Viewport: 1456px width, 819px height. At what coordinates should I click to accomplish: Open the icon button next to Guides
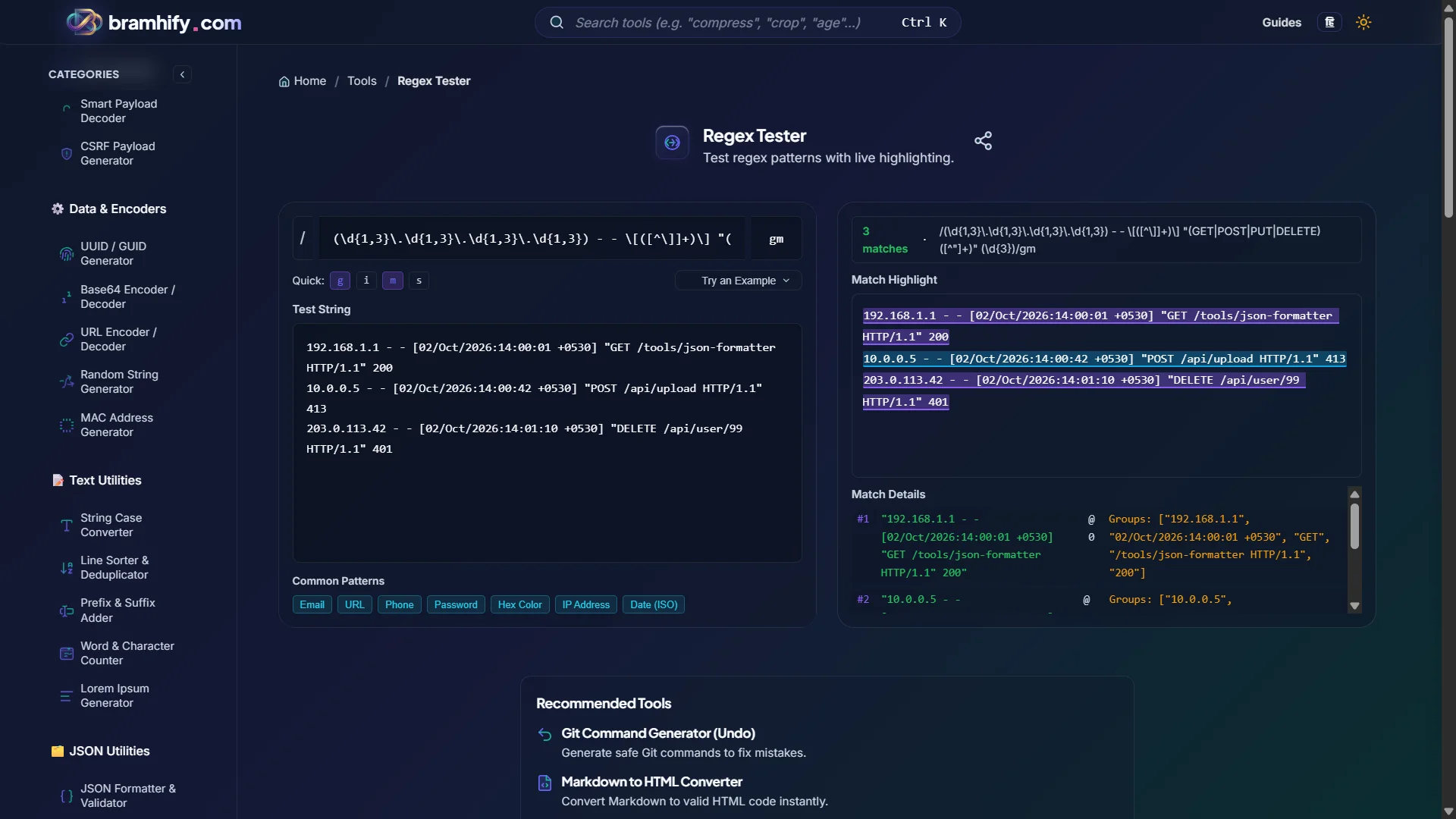tap(1329, 23)
